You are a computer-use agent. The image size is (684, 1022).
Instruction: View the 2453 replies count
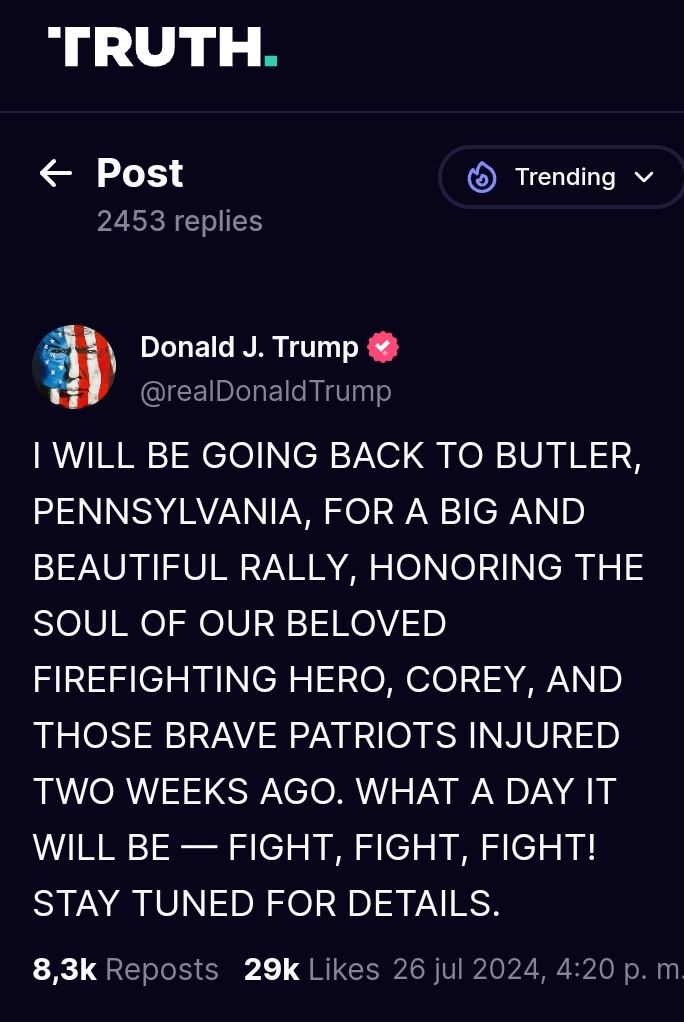[180, 221]
